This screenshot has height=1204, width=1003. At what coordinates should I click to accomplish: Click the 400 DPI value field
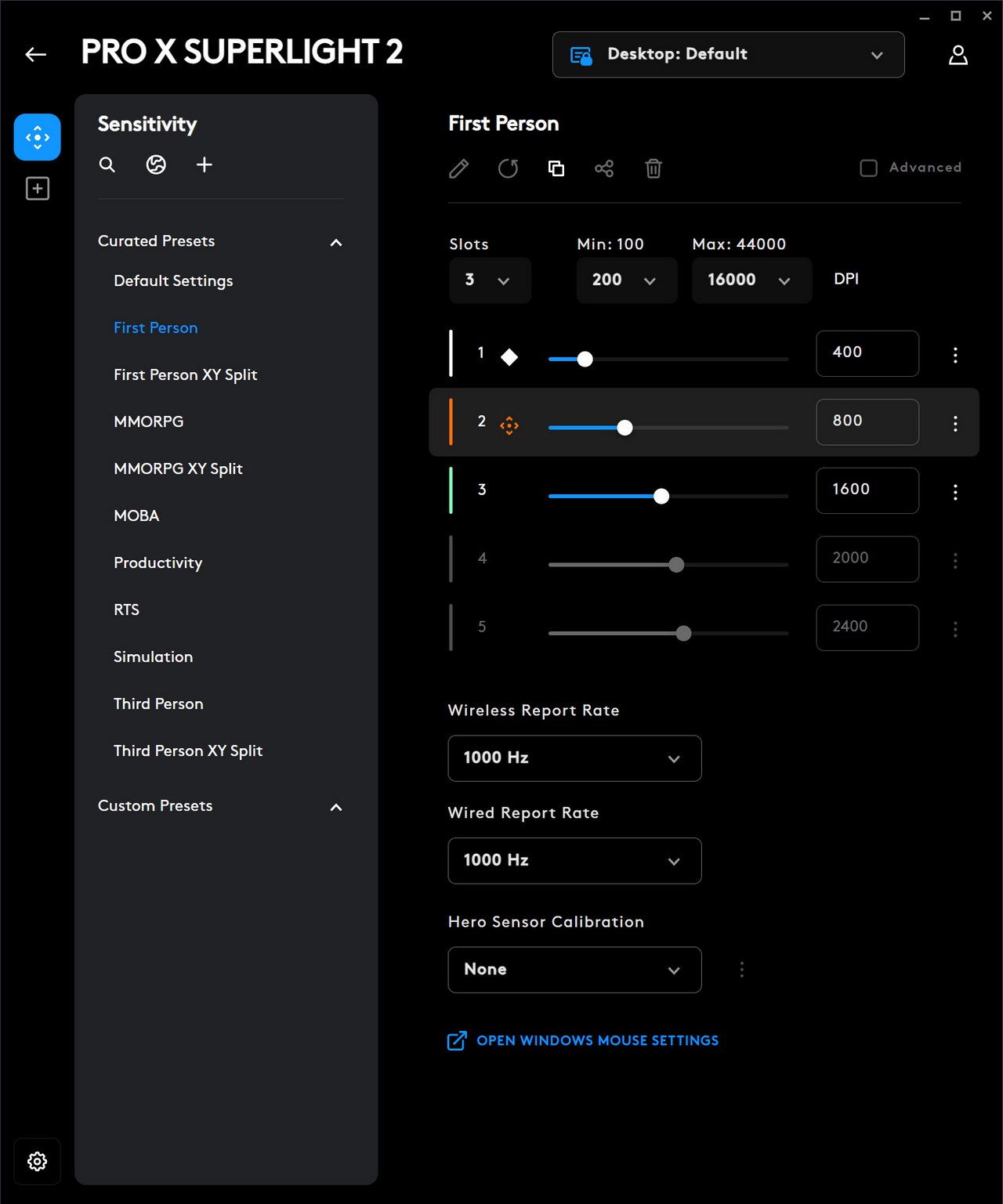click(867, 353)
